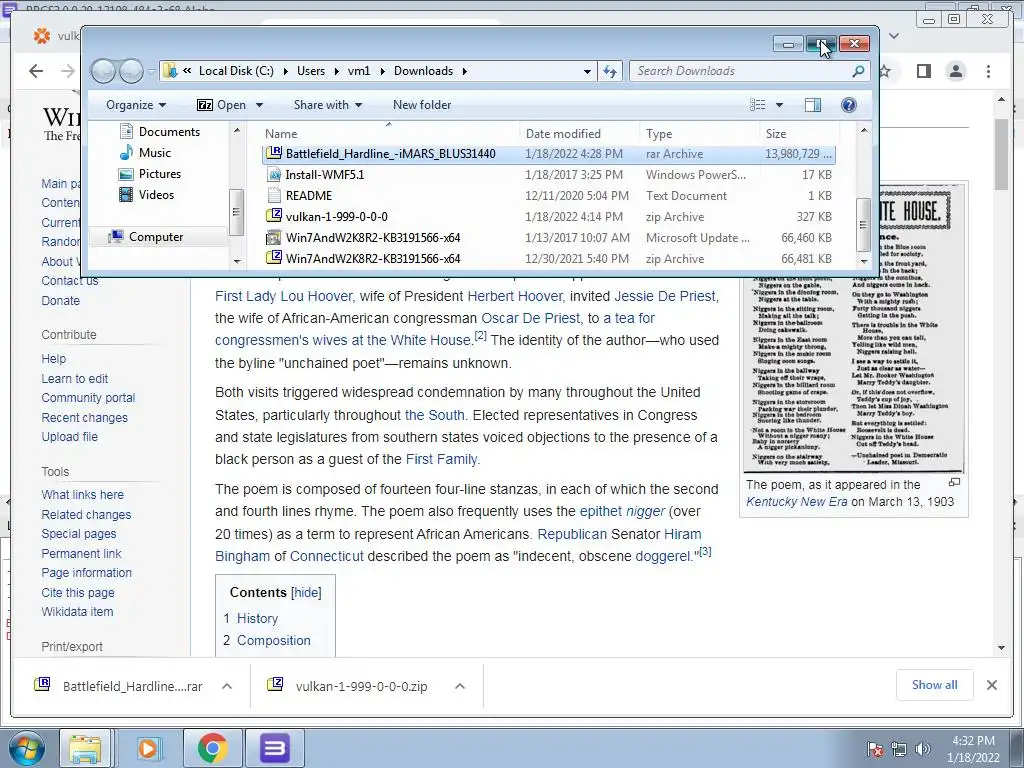The width and height of the screenshot is (1024, 768).
Task: Open the Recent changes sidebar link
Action: click(x=84, y=417)
